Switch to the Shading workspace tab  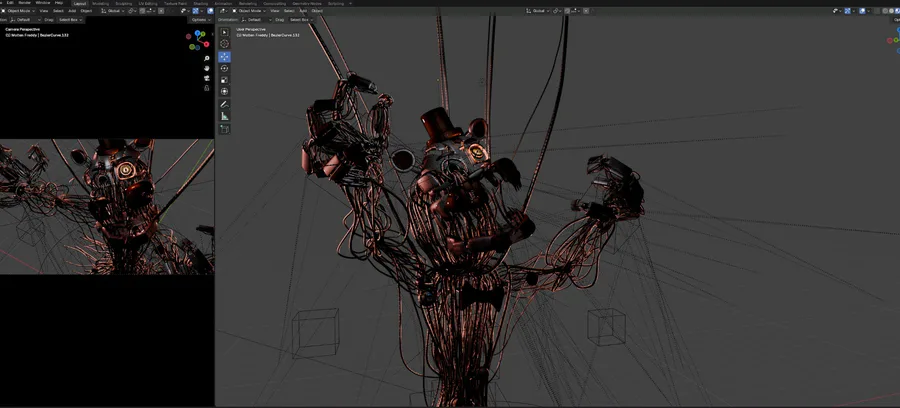pos(200,3)
